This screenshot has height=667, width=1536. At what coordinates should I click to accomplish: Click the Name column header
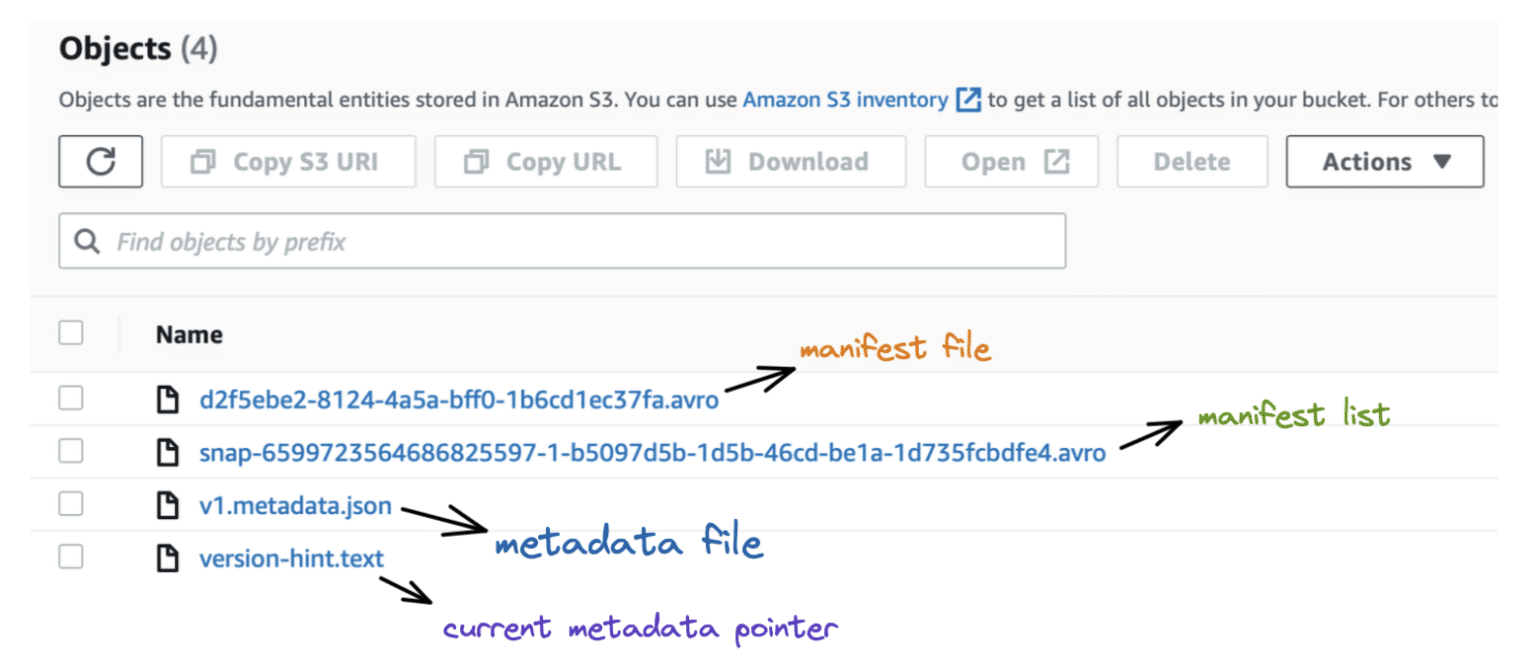188,334
